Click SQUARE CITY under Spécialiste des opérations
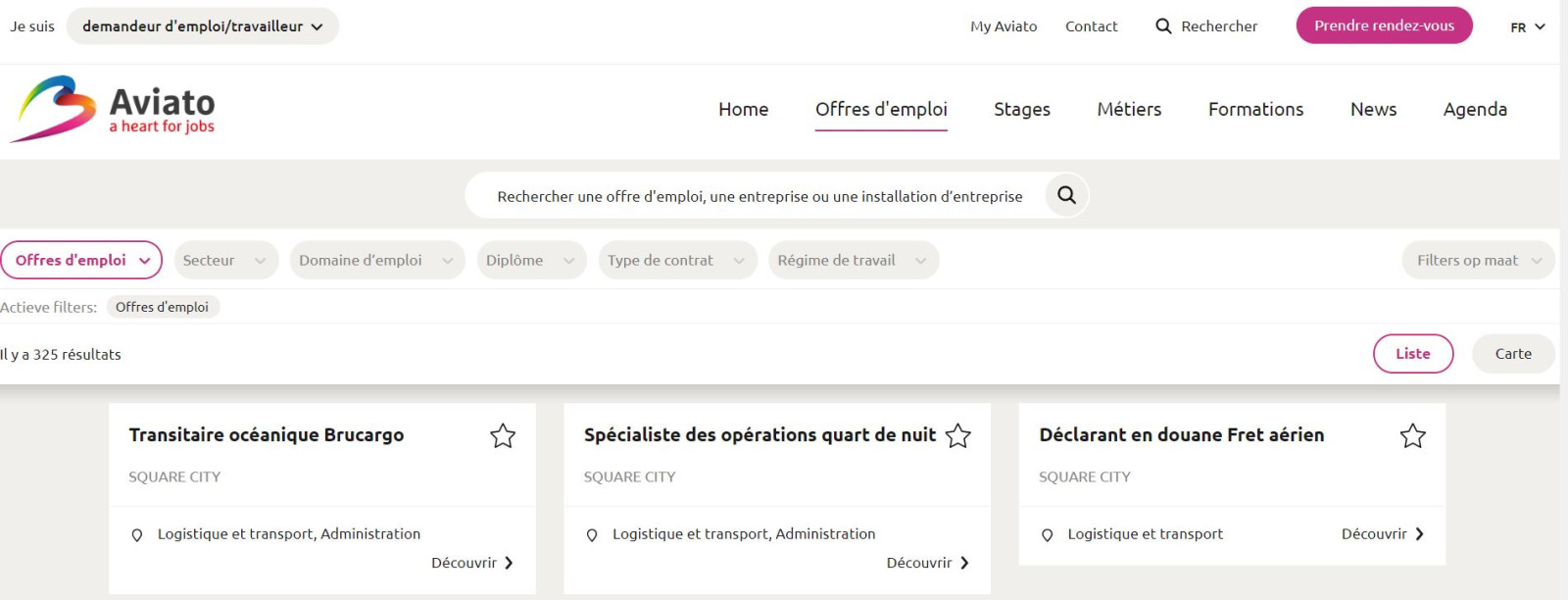Image resolution: width=1568 pixels, height=600 pixels. 629,477
